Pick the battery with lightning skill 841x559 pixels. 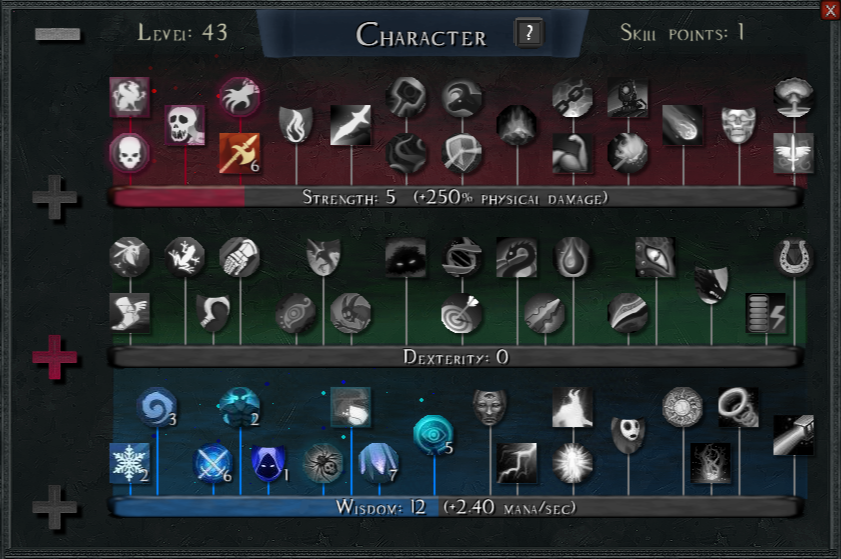point(766,313)
